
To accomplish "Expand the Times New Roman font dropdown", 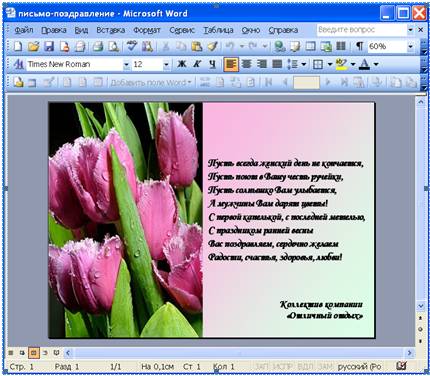I will 126,64.
